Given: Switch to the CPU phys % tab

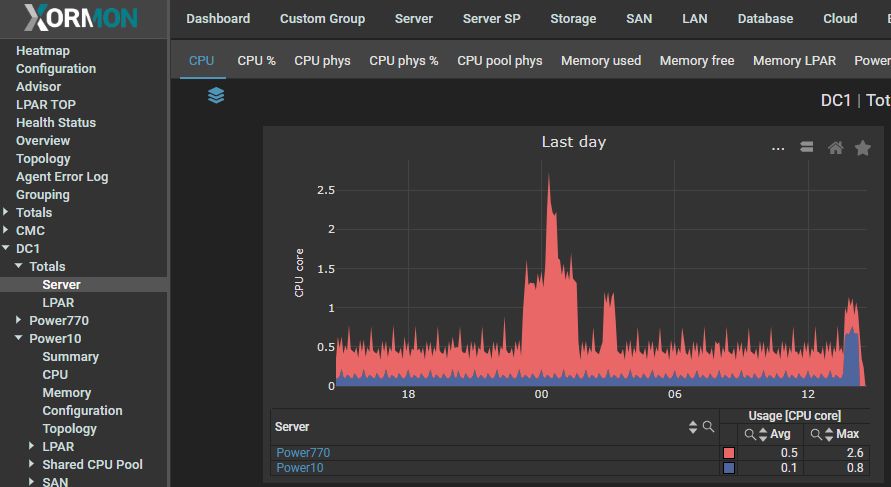Looking at the screenshot, I should coord(403,60).
